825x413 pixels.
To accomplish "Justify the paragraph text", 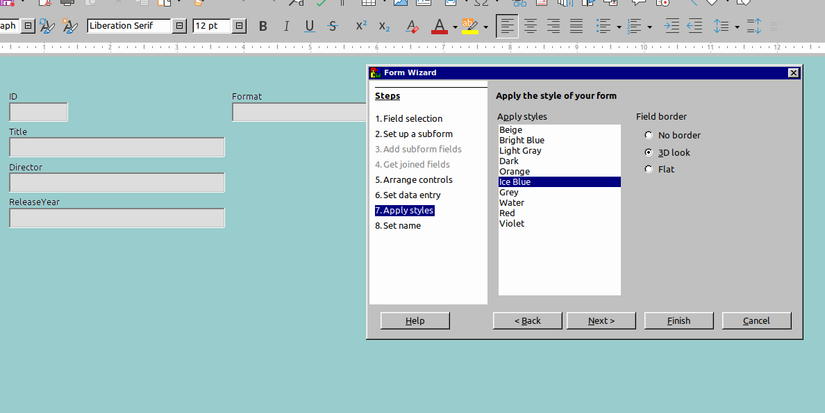I will (x=576, y=26).
